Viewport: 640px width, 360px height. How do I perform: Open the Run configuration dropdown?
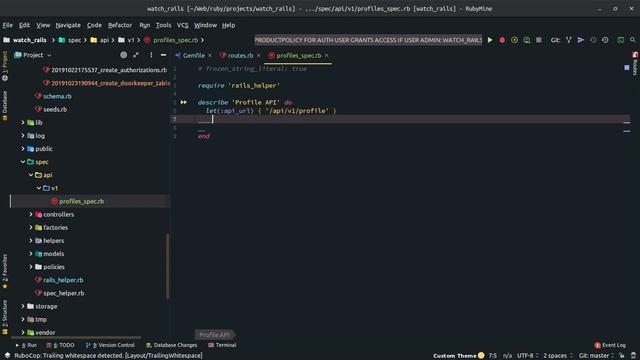point(368,40)
